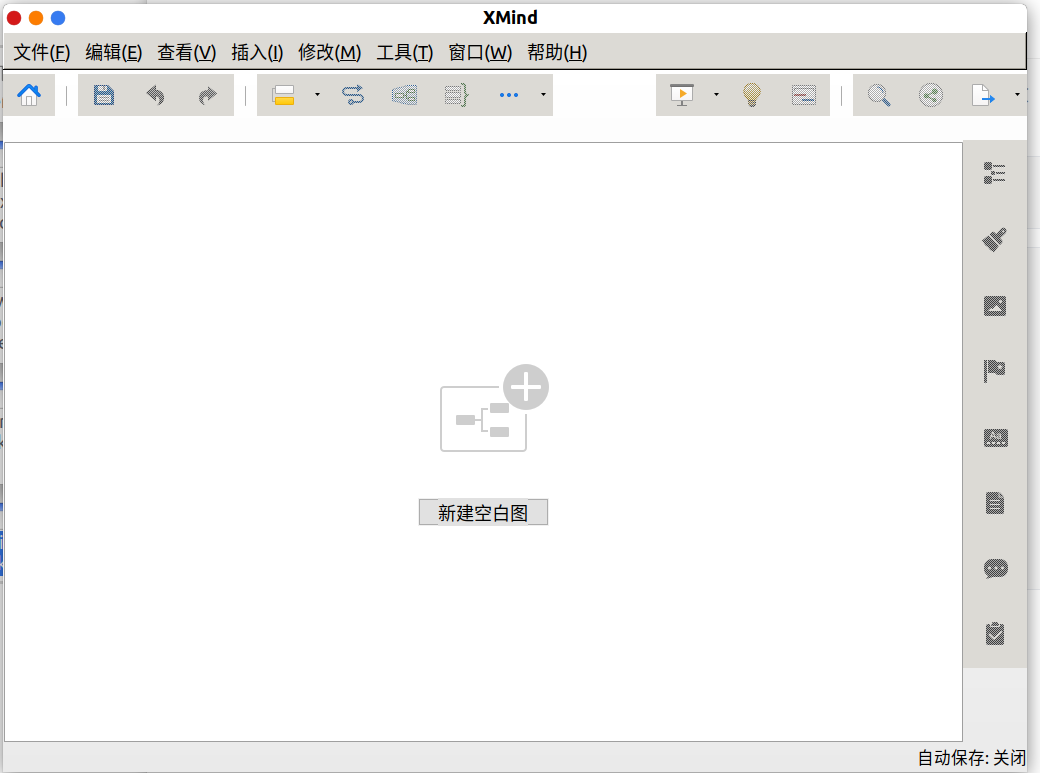
Task: Open the Task info clipboard panel
Action: click(x=994, y=634)
